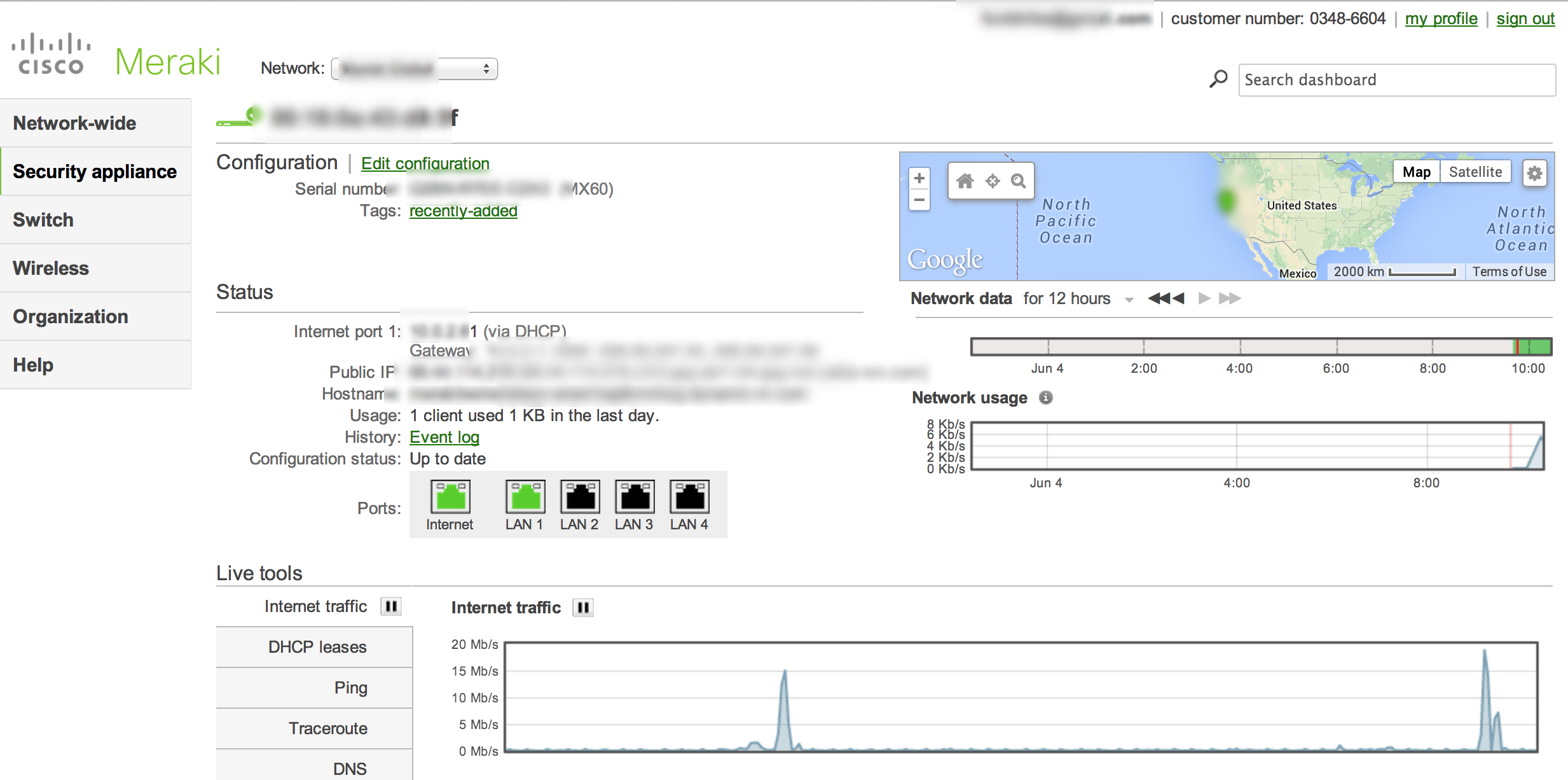Click the Network usage info icon
The height and width of the screenshot is (780, 1568).
tap(1046, 398)
